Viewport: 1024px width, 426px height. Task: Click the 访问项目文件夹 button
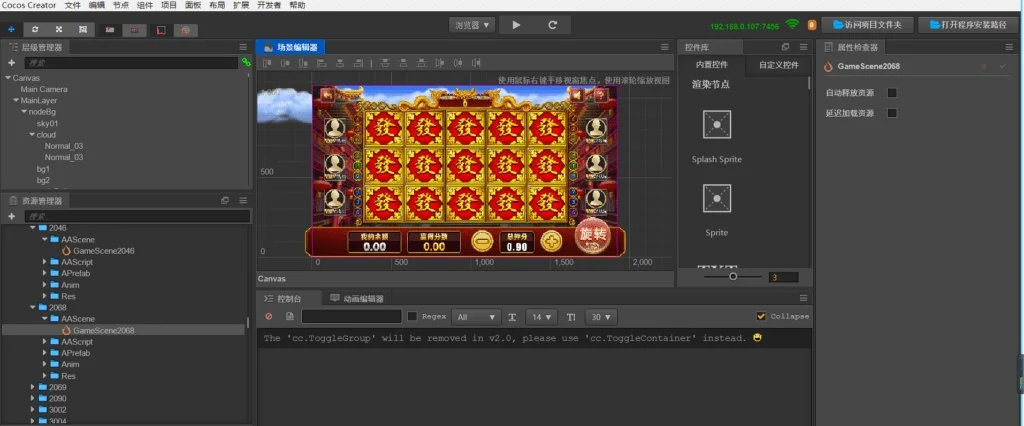click(867, 25)
